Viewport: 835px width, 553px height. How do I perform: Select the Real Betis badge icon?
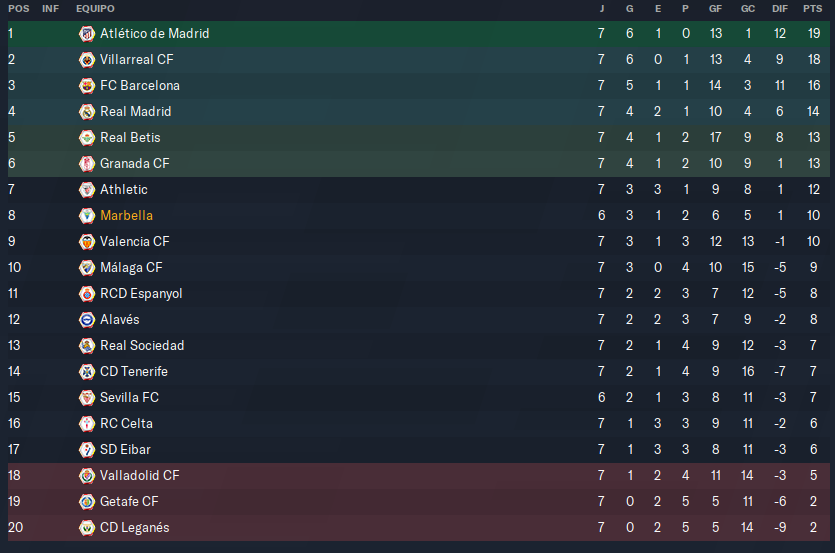tap(87, 137)
